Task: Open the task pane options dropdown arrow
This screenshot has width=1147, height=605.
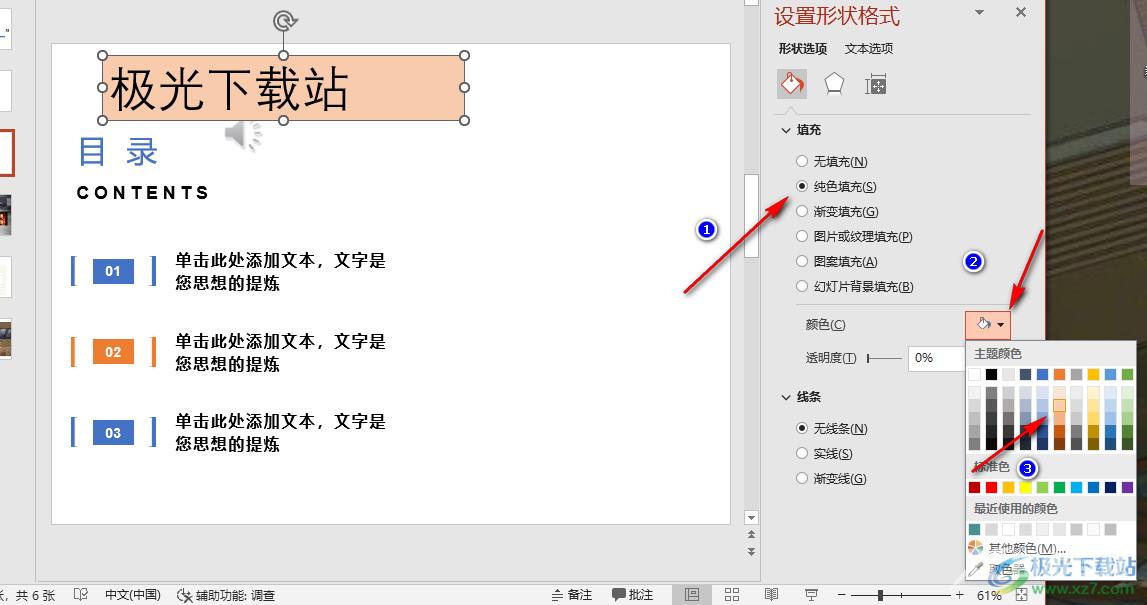Action: click(979, 12)
